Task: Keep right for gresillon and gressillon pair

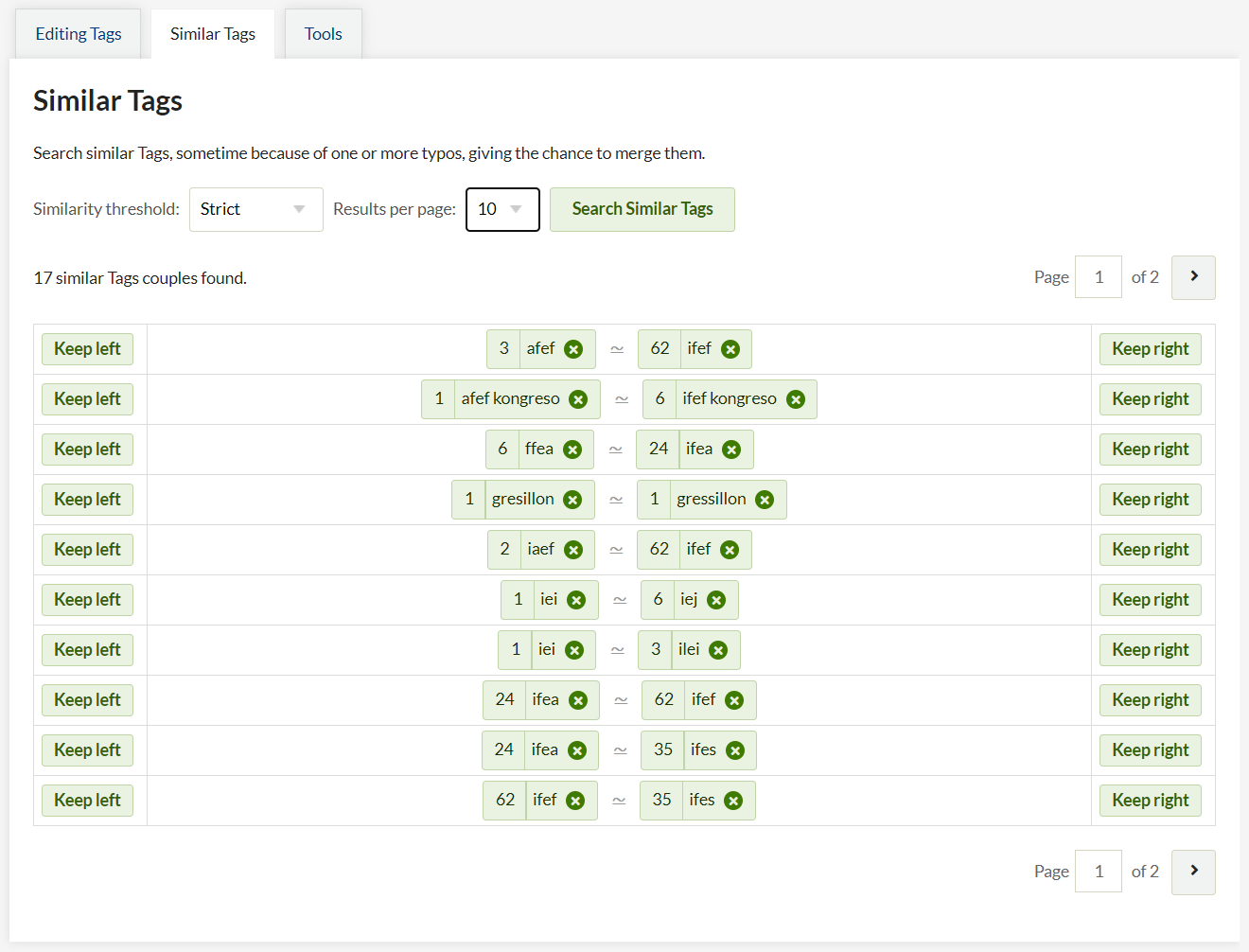Action: pos(1150,500)
